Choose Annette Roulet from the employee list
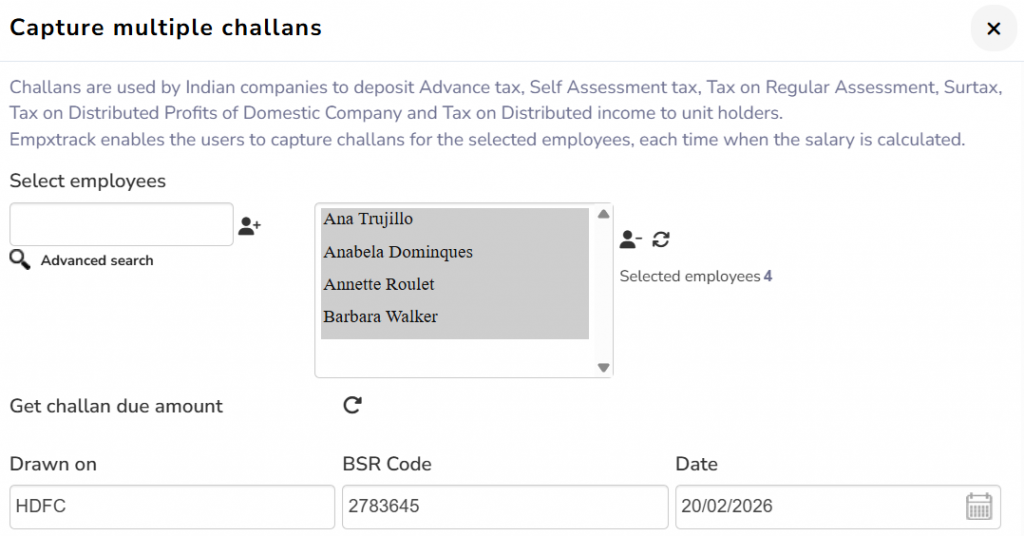1024x536 pixels. (378, 284)
